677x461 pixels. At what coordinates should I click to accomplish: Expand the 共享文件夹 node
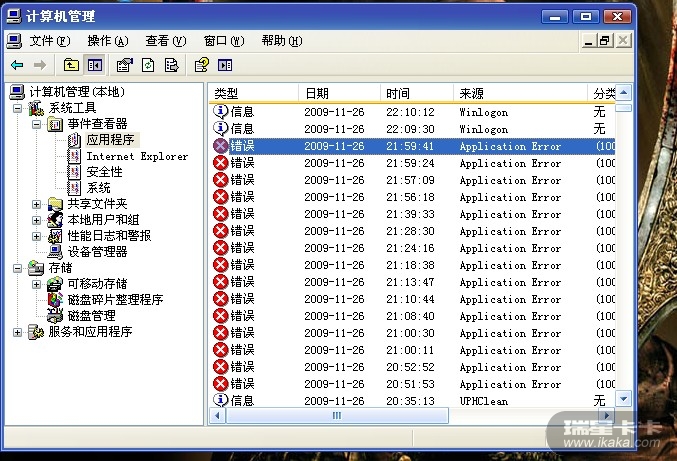[37, 204]
